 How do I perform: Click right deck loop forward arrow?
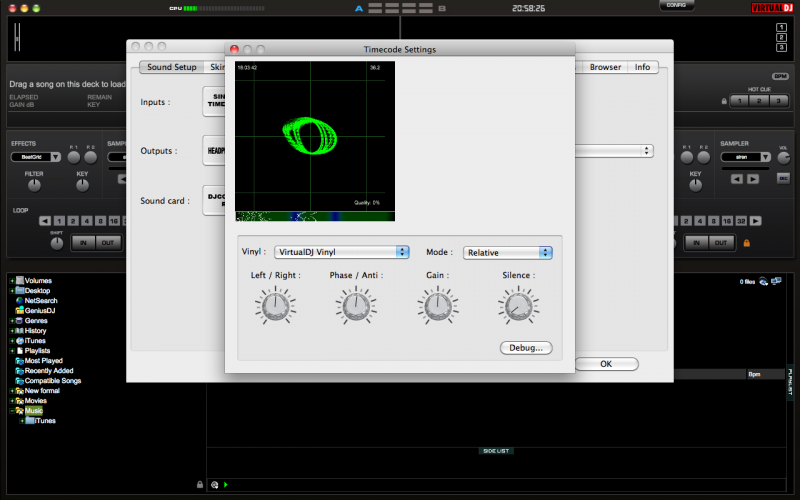point(756,221)
